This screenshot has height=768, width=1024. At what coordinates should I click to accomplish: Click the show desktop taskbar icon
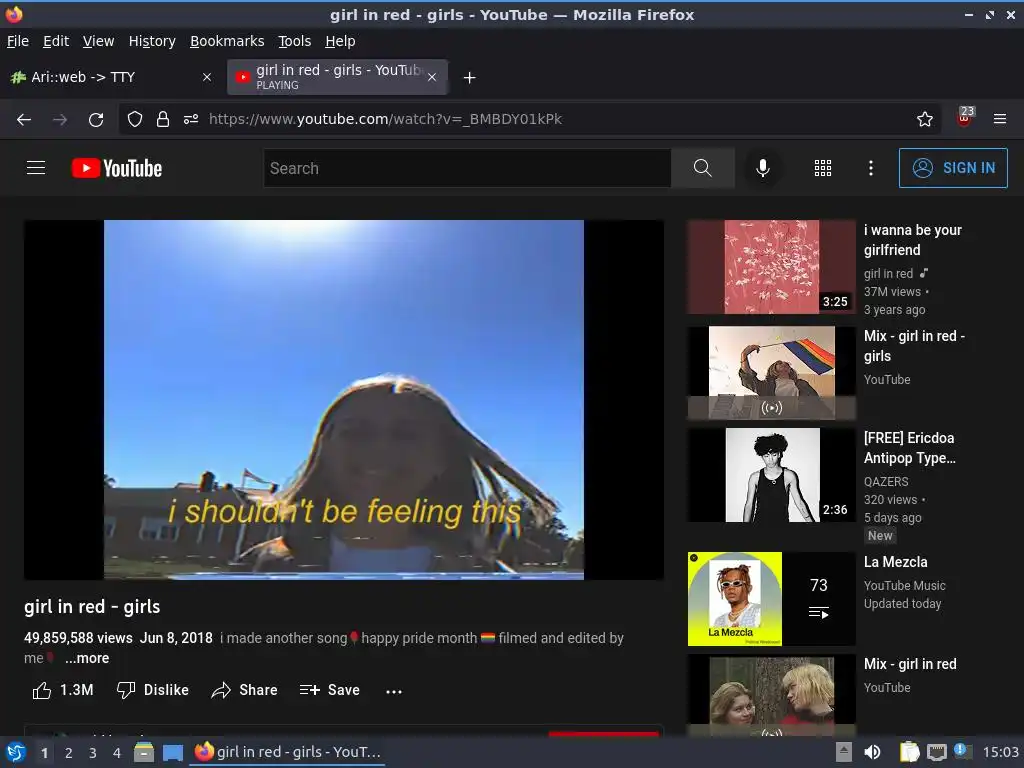pyautogui.click(x=172, y=752)
